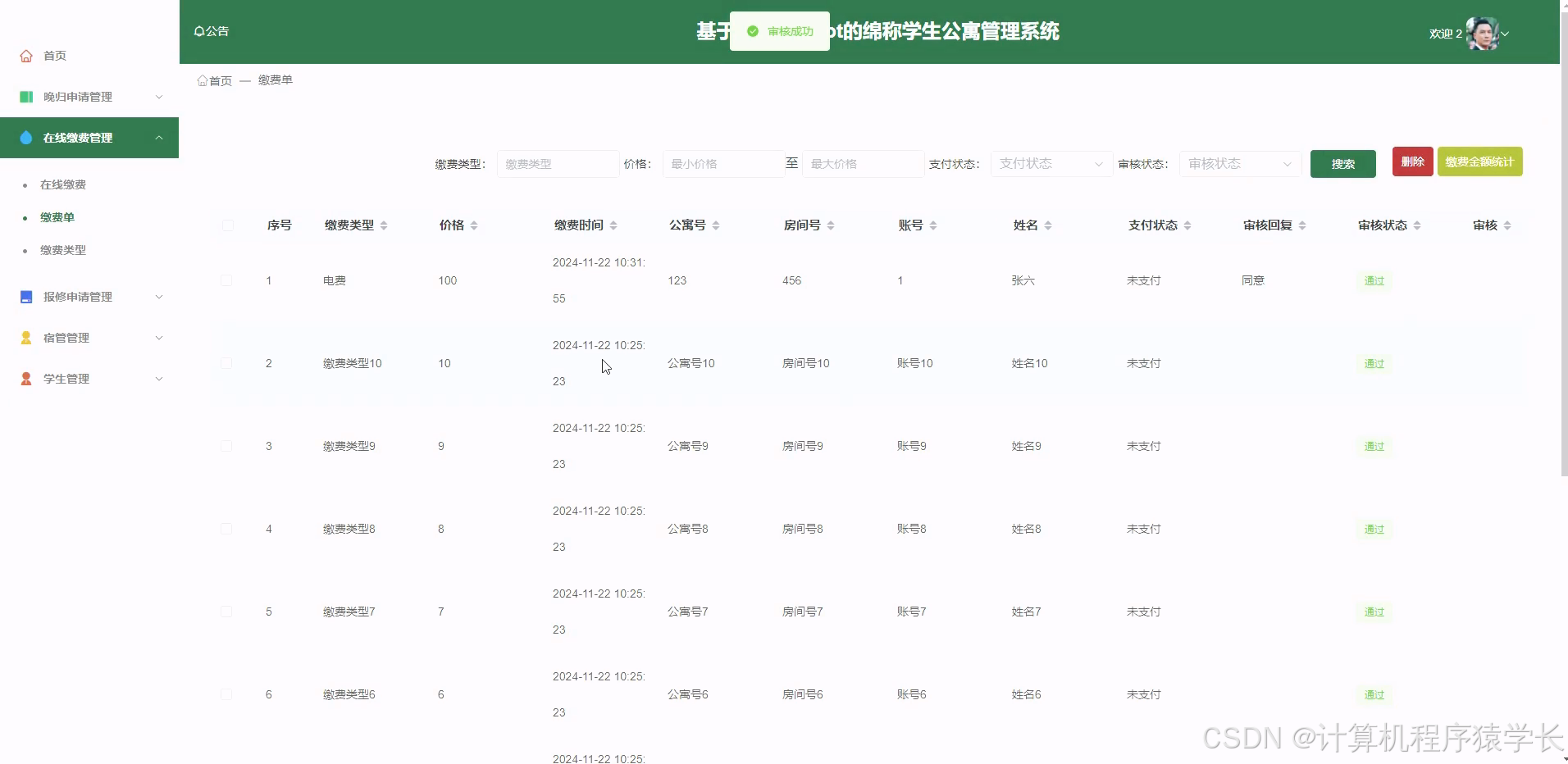Click the home icon in the breadcrumb
1568x764 pixels.
coord(203,80)
